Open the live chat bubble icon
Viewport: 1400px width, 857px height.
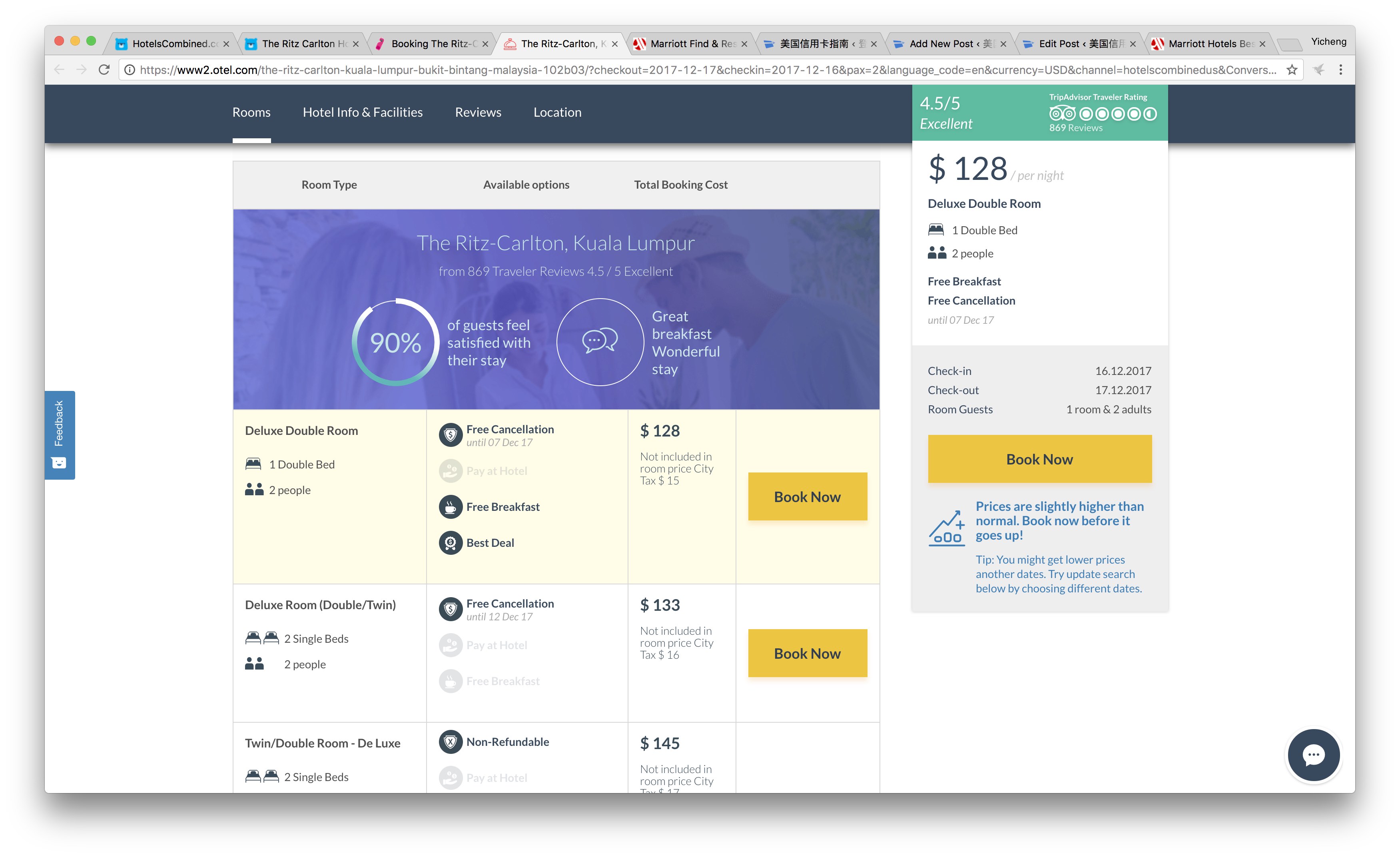tap(1314, 755)
